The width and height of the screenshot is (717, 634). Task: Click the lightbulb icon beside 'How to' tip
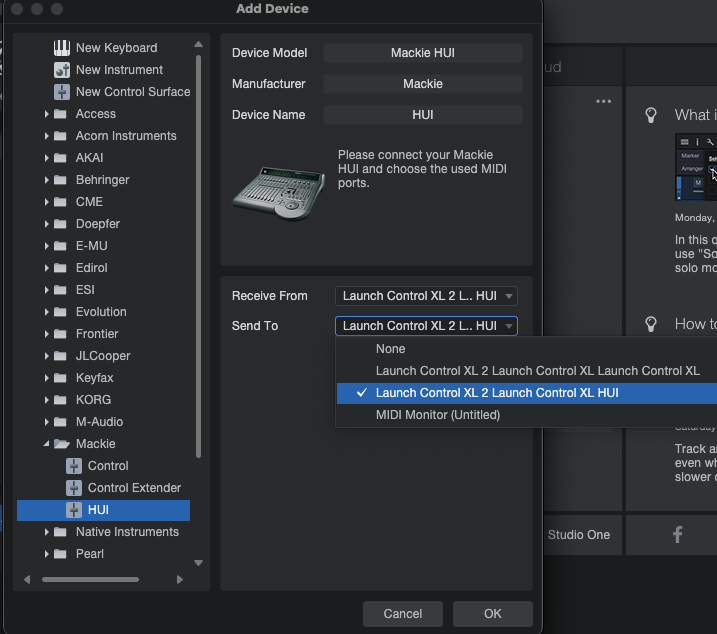click(651, 324)
